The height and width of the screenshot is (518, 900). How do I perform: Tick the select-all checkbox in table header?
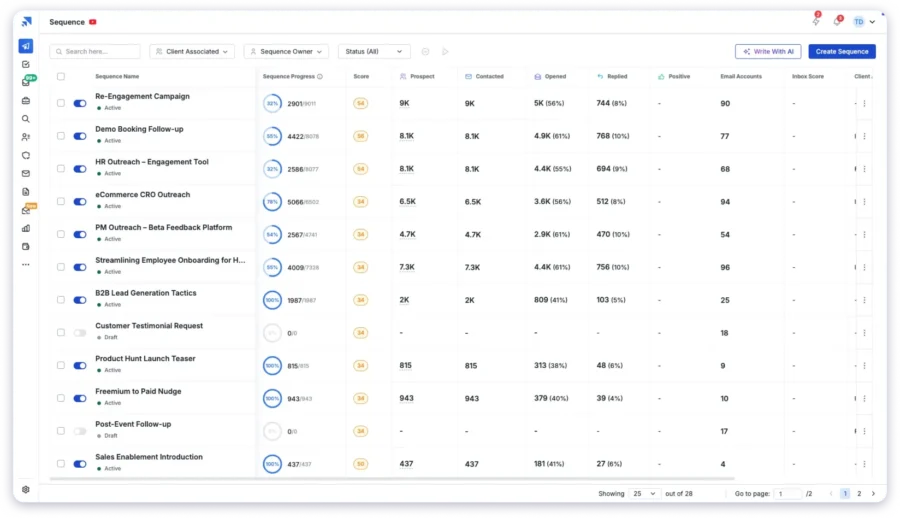click(61, 77)
